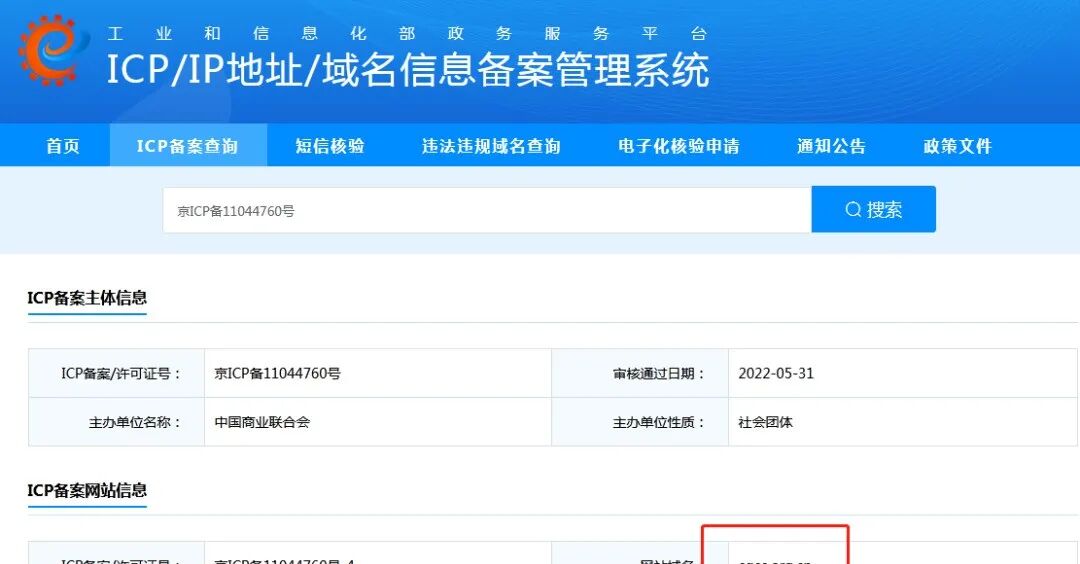Open the 短信核验 tab
1080x564 pixels.
click(x=330, y=146)
